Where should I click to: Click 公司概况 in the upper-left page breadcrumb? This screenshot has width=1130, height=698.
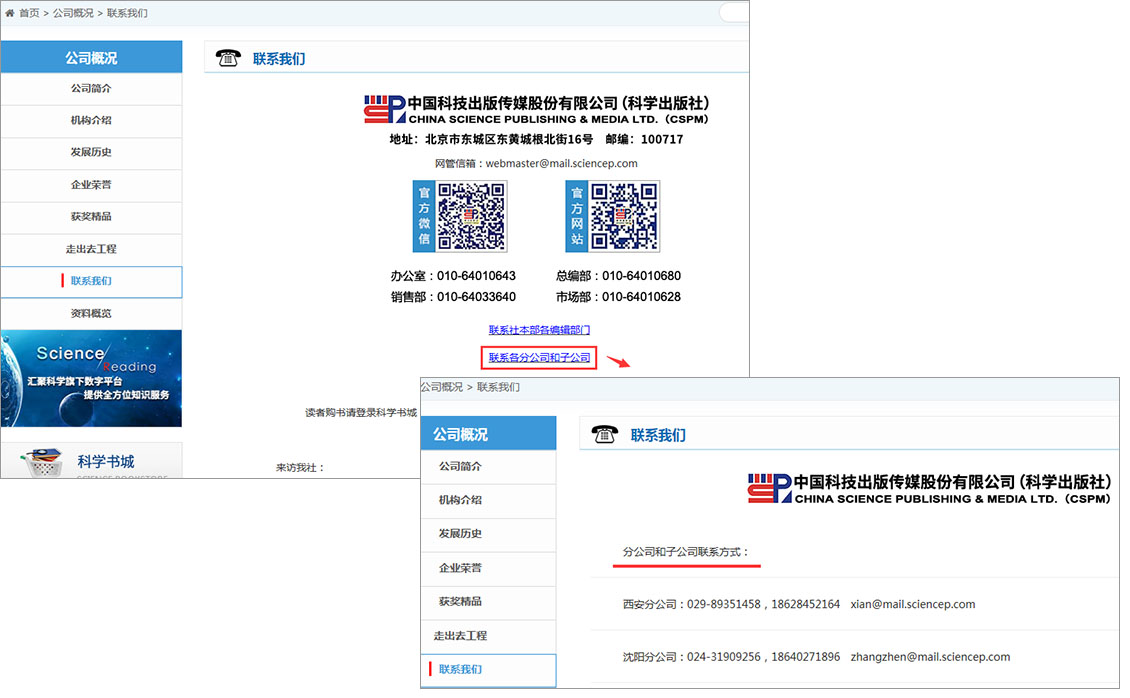tap(73, 13)
